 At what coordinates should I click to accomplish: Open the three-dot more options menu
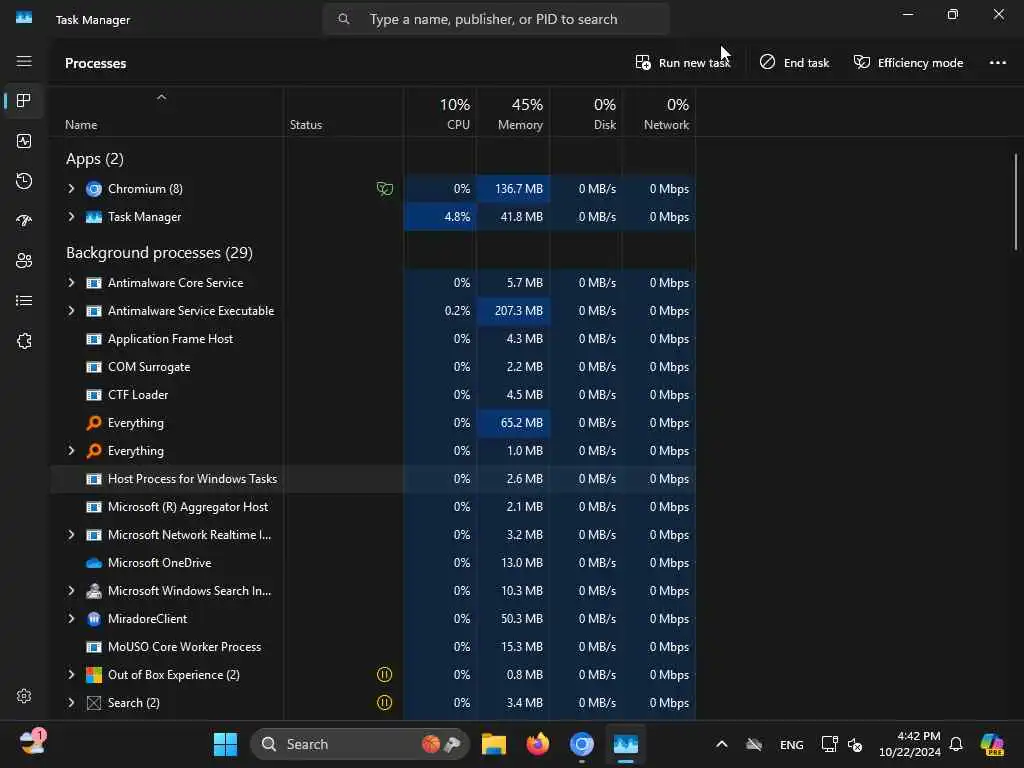(x=998, y=63)
